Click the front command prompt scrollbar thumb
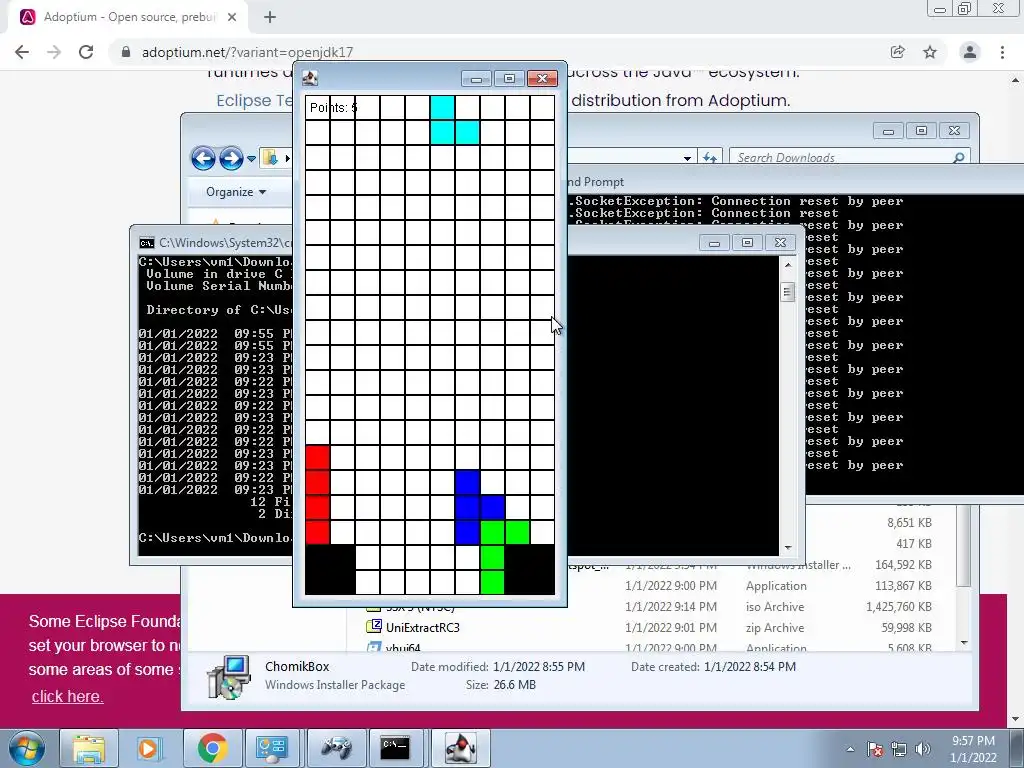This screenshot has height=768, width=1024. click(x=788, y=292)
